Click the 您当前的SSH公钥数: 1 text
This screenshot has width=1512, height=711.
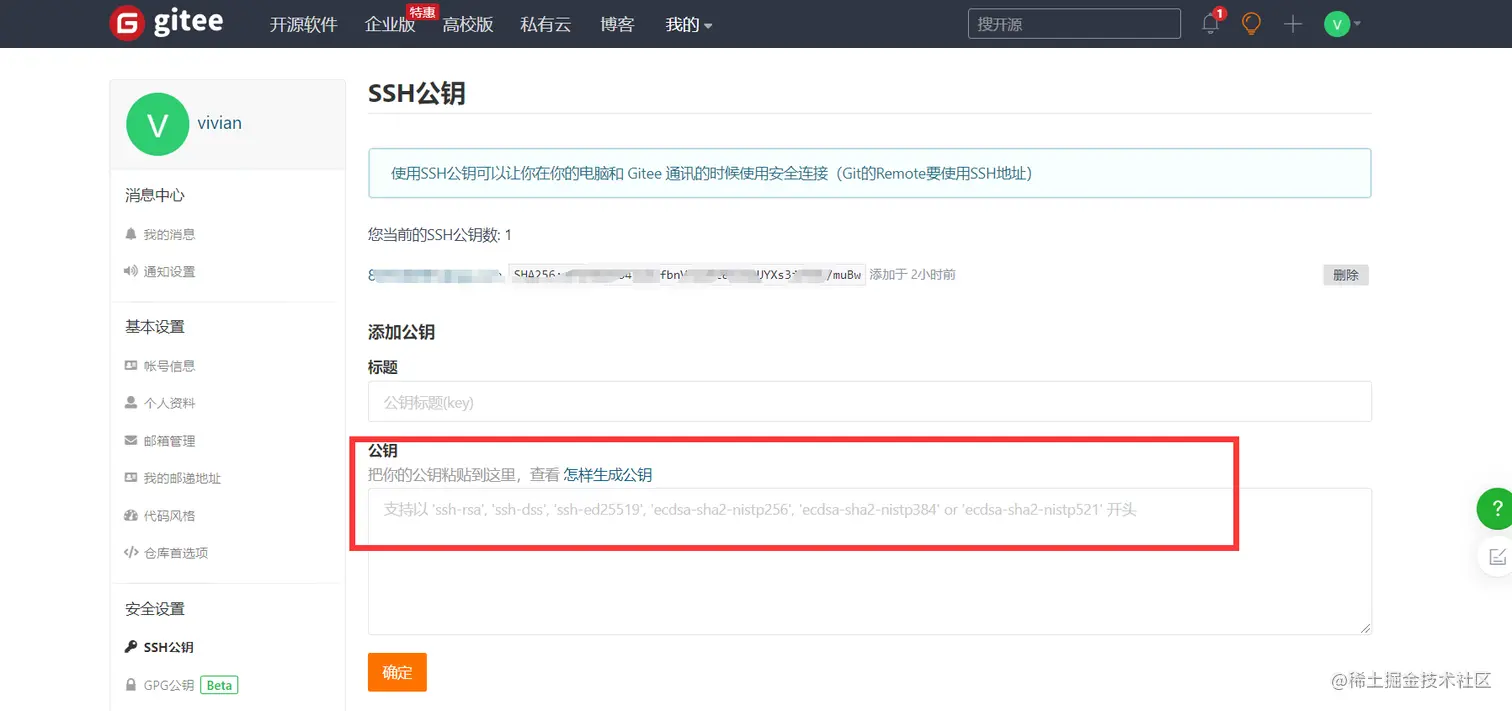click(x=440, y=235)
